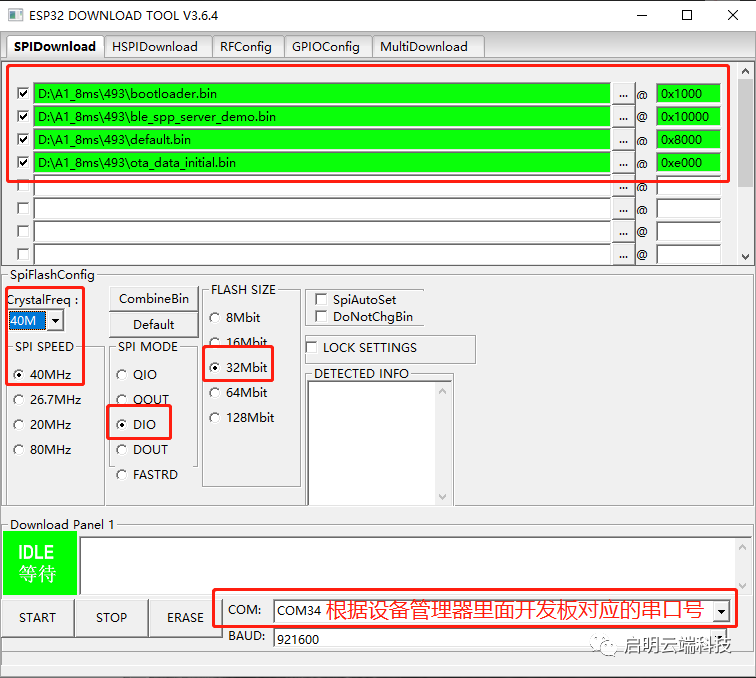Switch to the SPIDownload tab
This screenshot has height=678, width=756.
[x=54, y=46]
